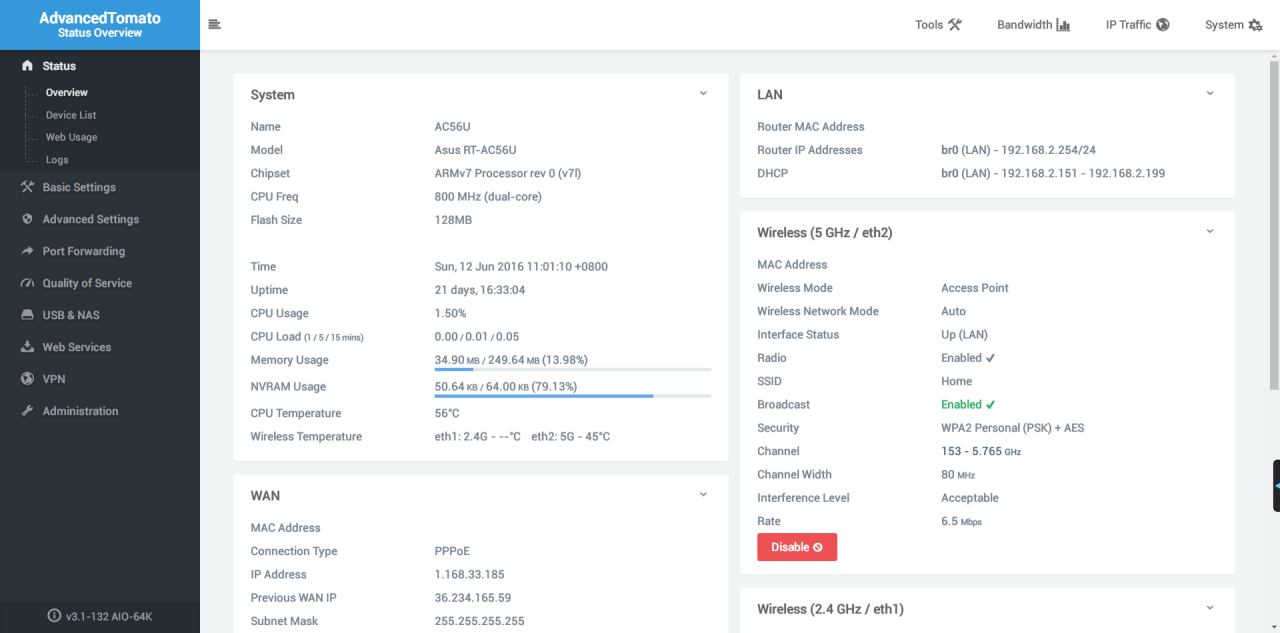Viewport: 1280px width, 633px height.
Task: Disable the 5 GHz wireless radio
Action: click(796, 547)
